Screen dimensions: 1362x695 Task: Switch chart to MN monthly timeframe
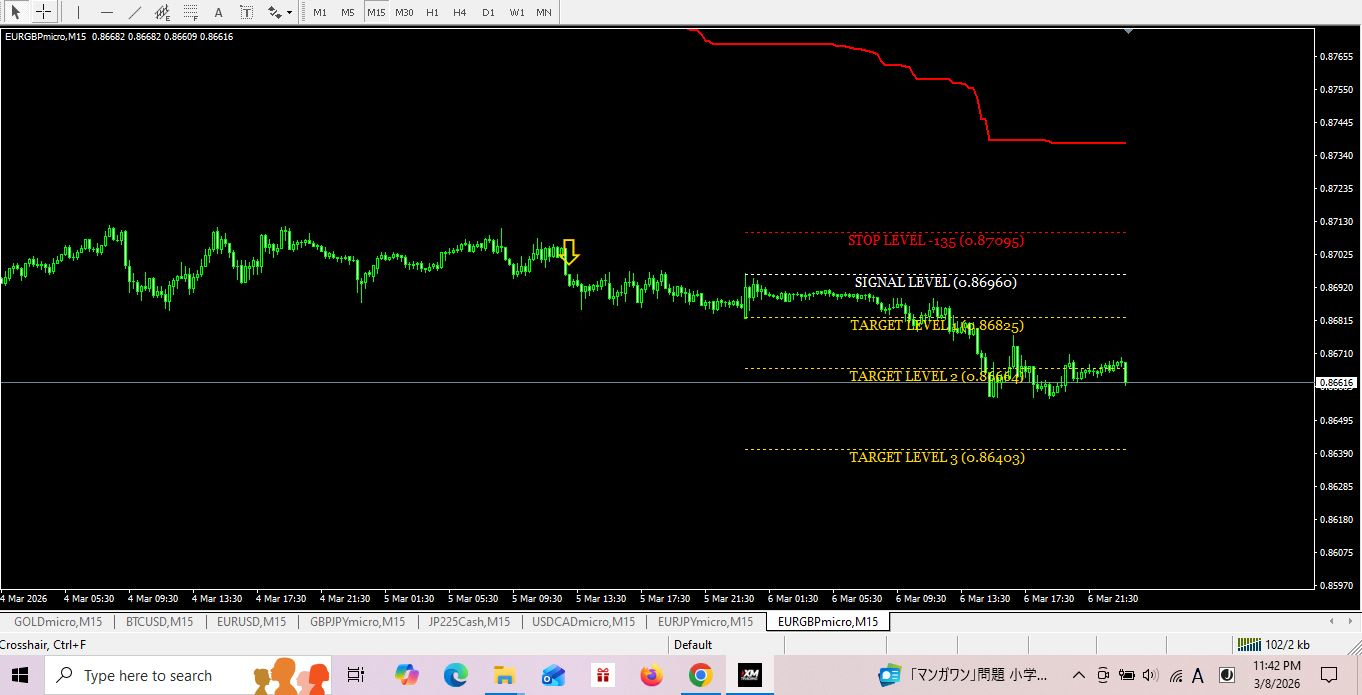tap(544, 12)
